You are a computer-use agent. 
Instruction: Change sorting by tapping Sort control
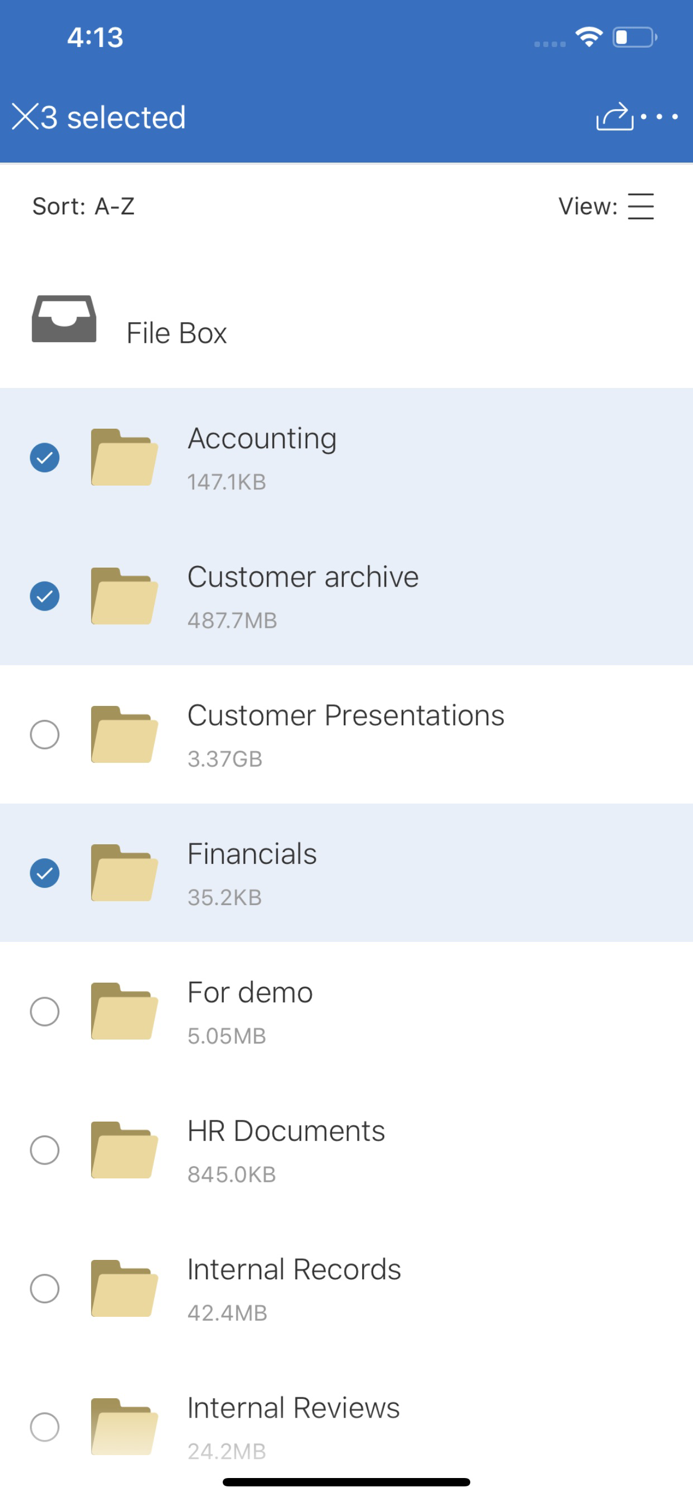[83, 207]
